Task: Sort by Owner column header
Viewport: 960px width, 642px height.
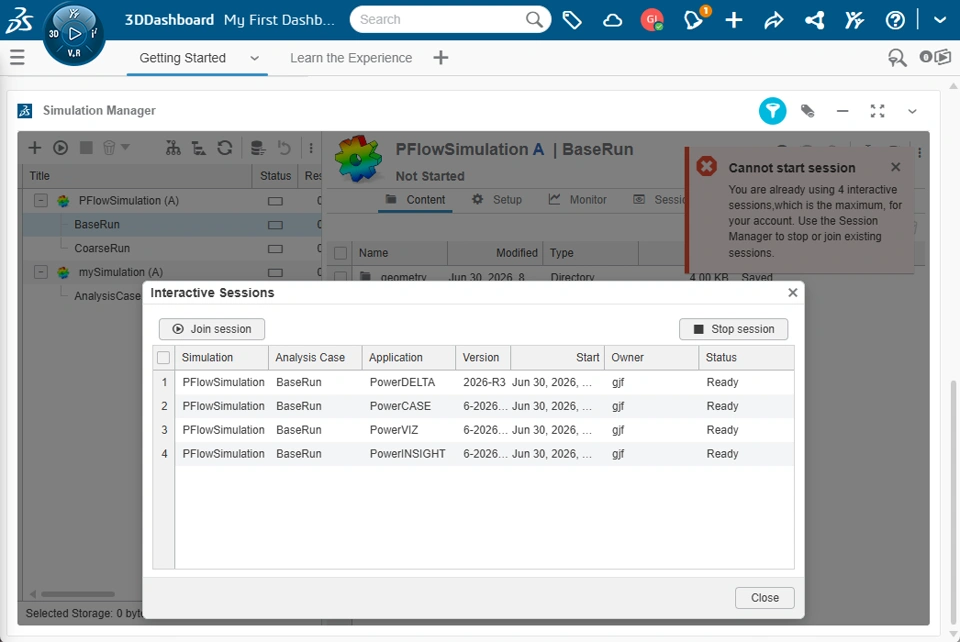Action: 651,357
